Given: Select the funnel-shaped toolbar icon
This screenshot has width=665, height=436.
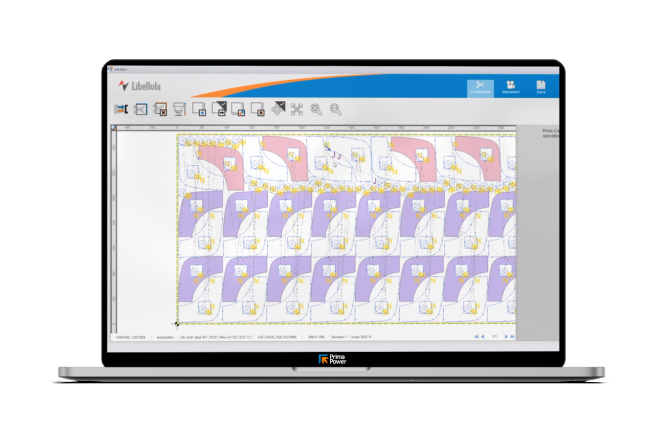Looking at the screenshot, I should [x=180, y=109].
